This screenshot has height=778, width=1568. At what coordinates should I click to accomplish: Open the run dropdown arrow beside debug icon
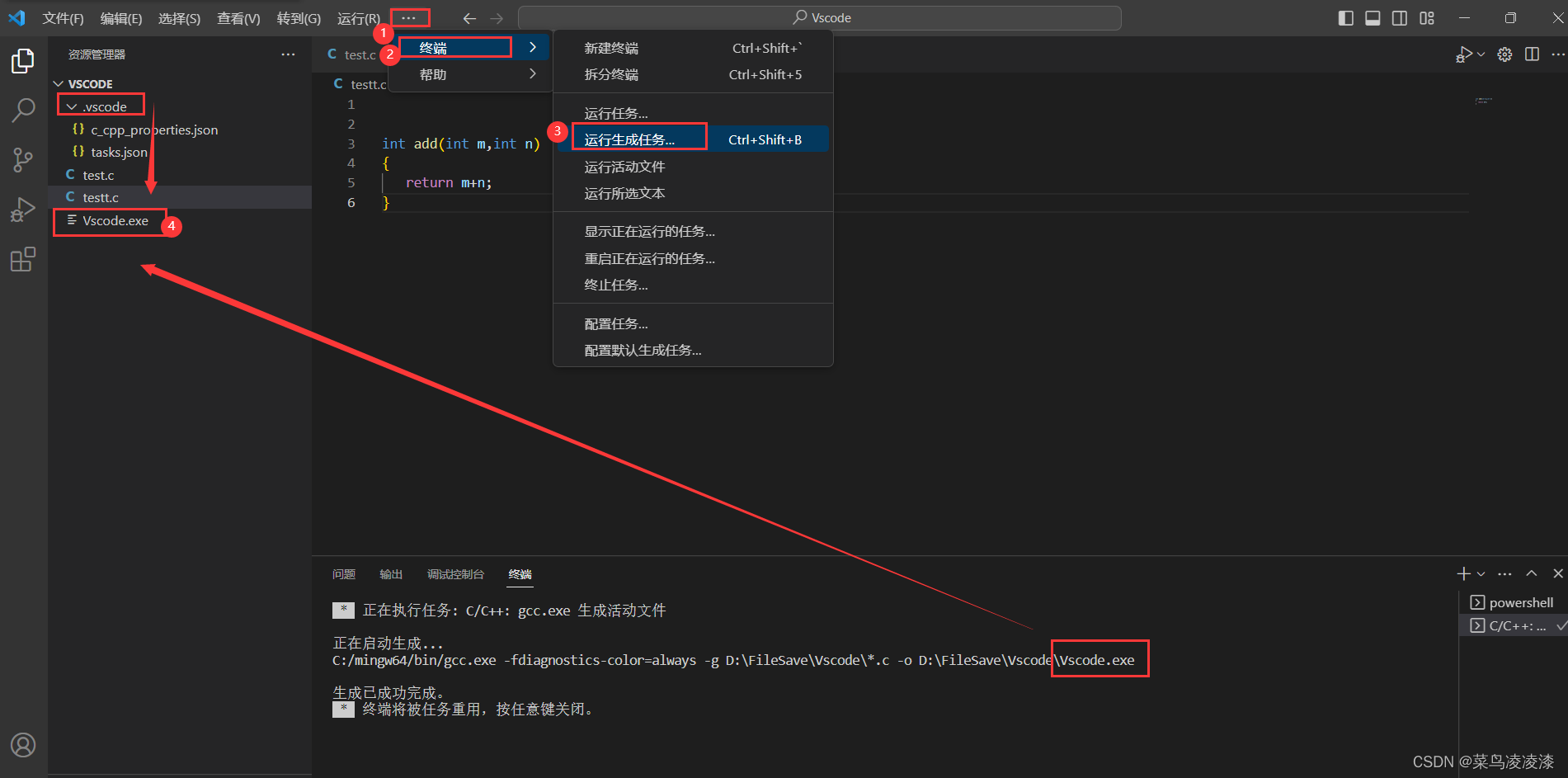[1481, 54]
